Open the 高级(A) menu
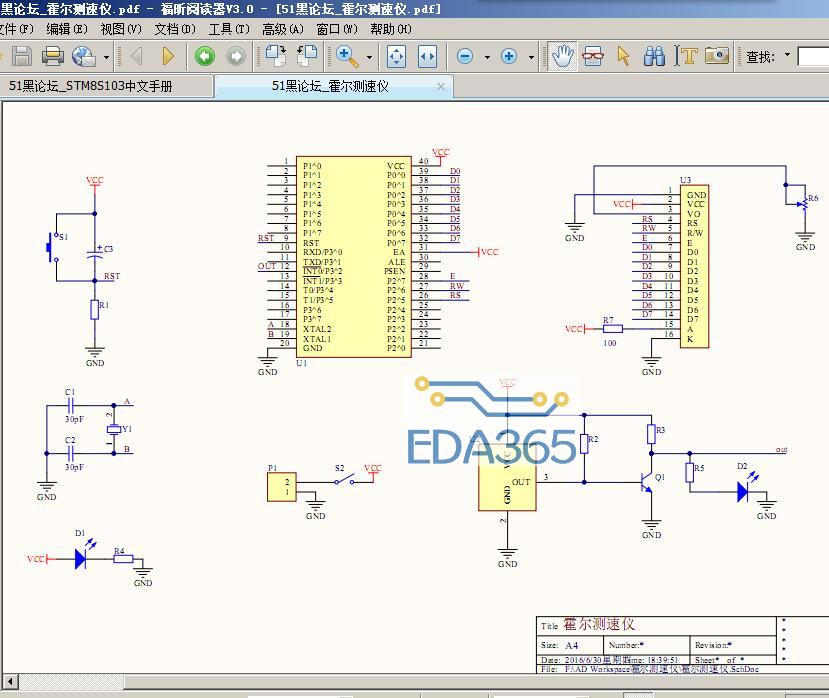This screenshot has width=829, height=698. point(283,29)
